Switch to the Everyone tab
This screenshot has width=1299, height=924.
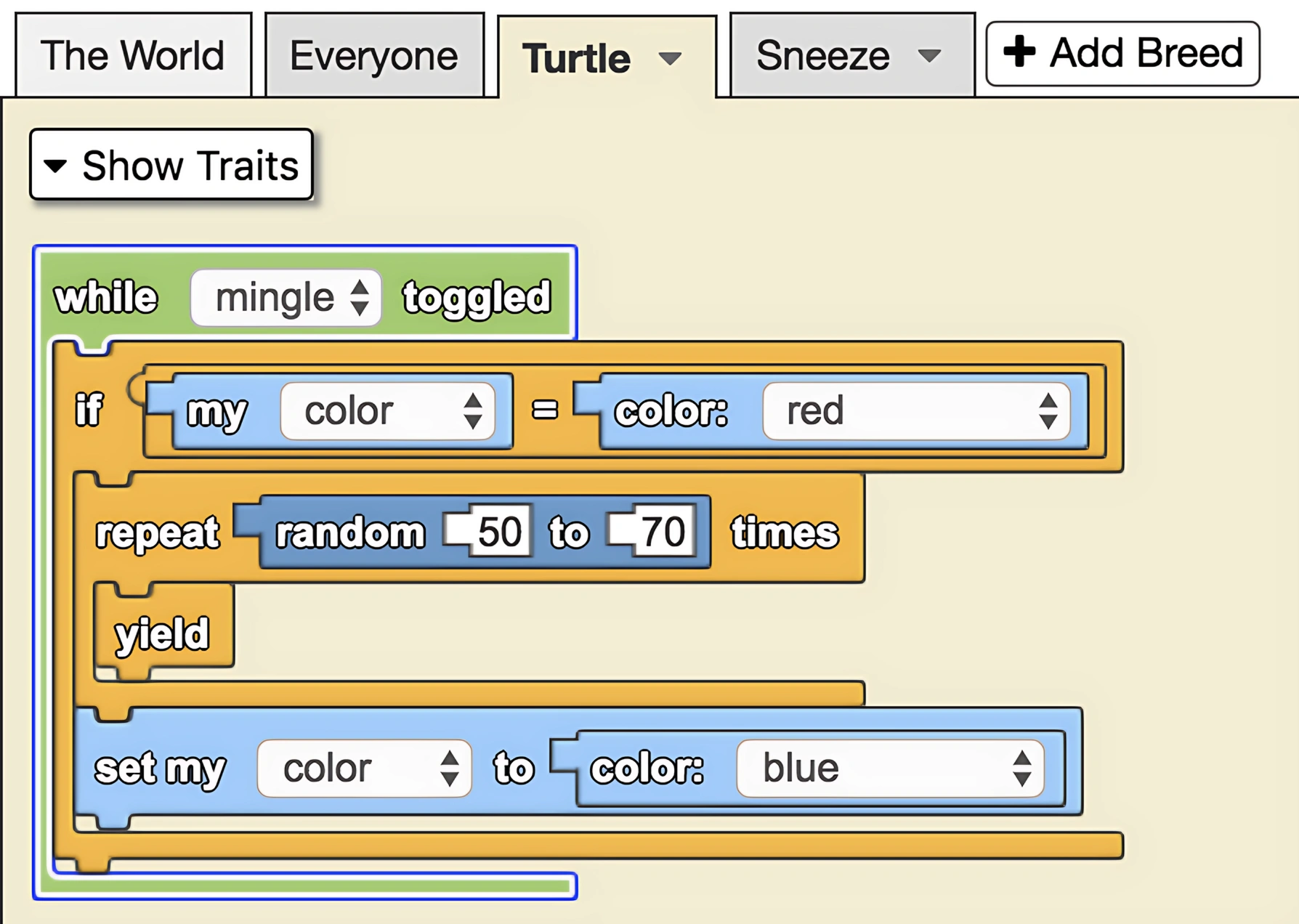click(x=374, y=55)
